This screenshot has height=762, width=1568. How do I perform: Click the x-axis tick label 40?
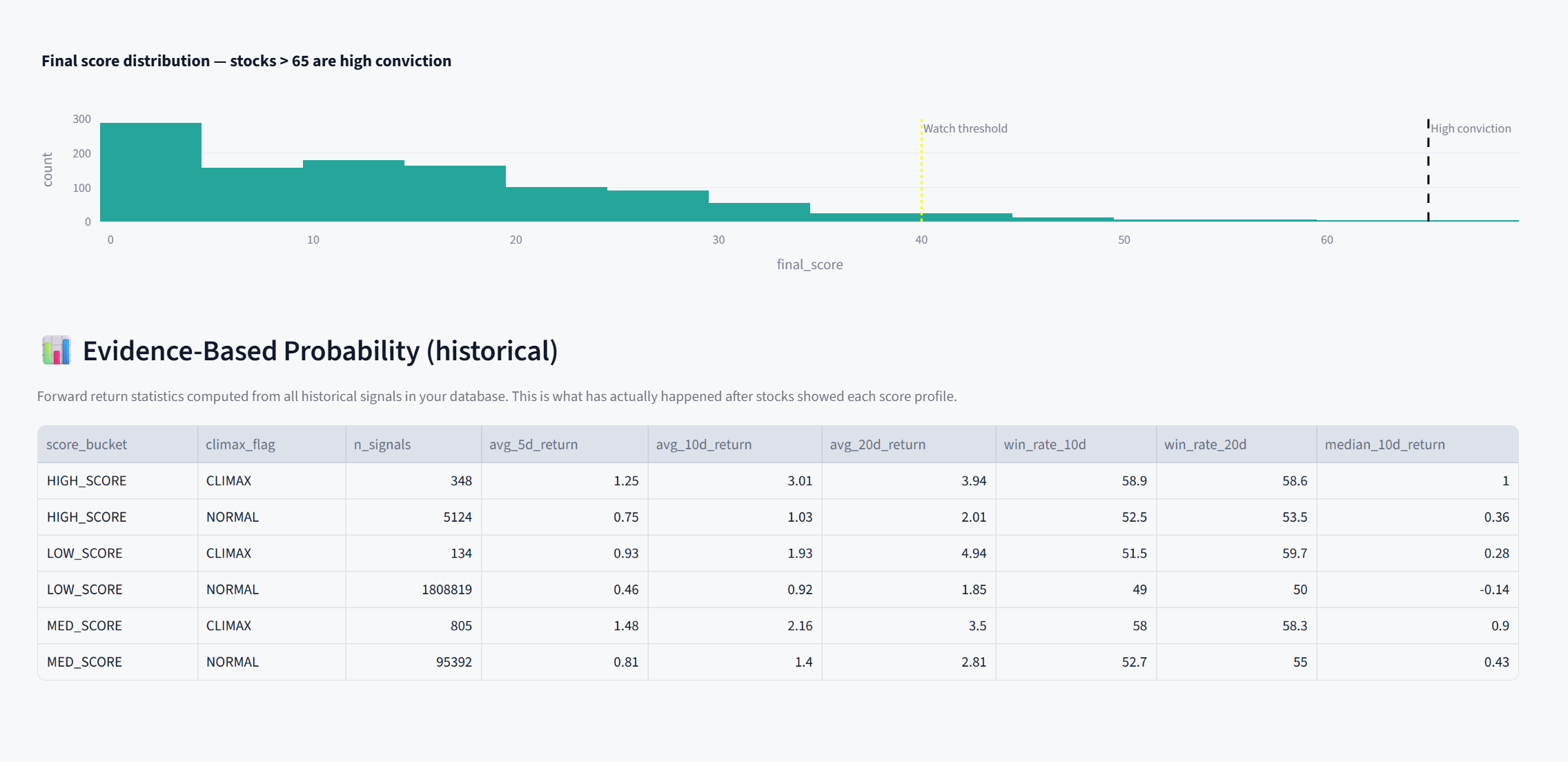click(x=921, y=240)
